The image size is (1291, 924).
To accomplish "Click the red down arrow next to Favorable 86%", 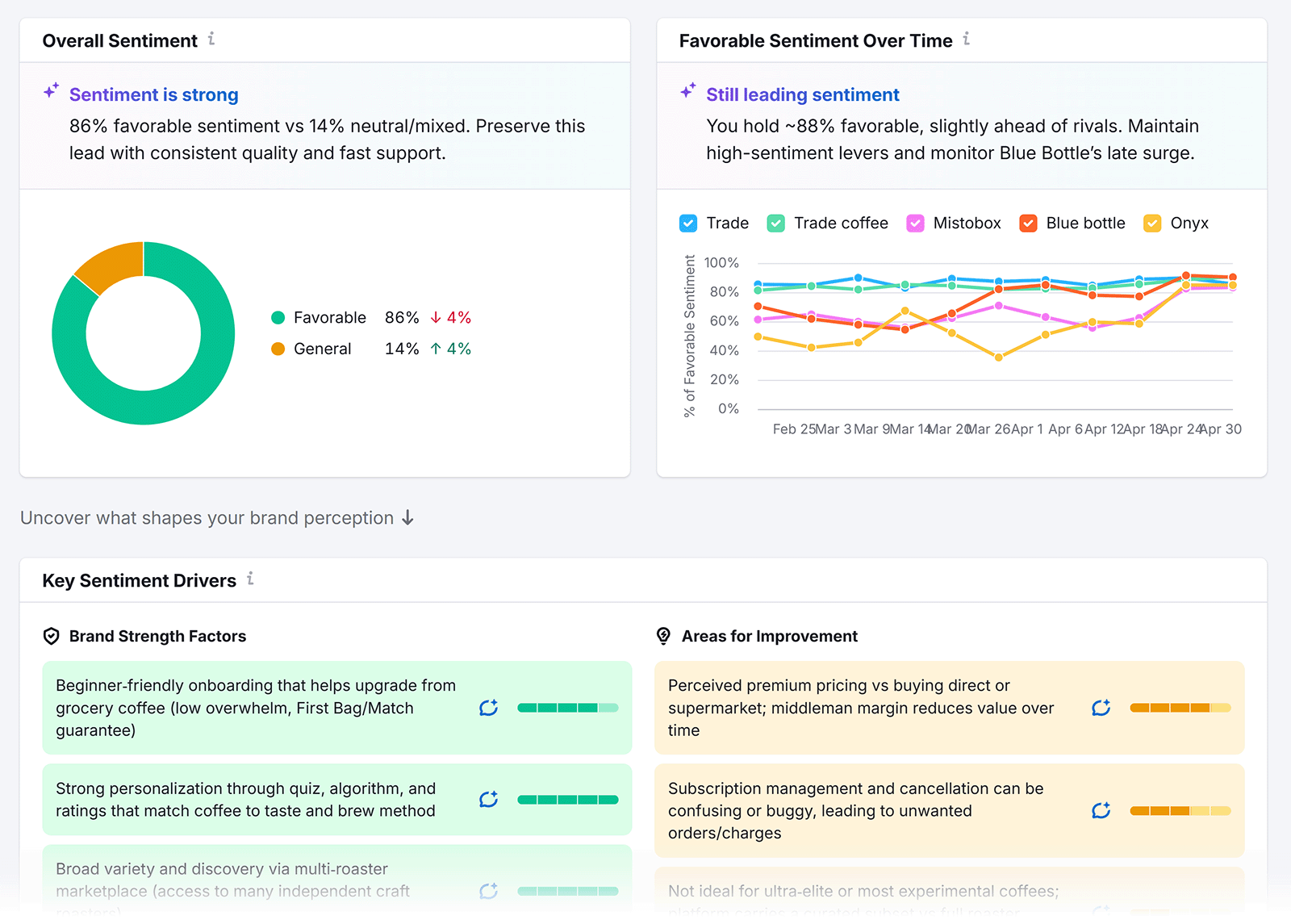I will 436,318.
